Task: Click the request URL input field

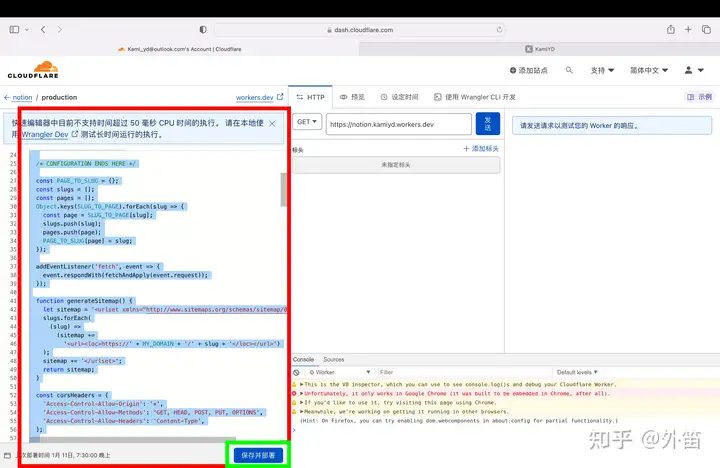Action: 399,124
